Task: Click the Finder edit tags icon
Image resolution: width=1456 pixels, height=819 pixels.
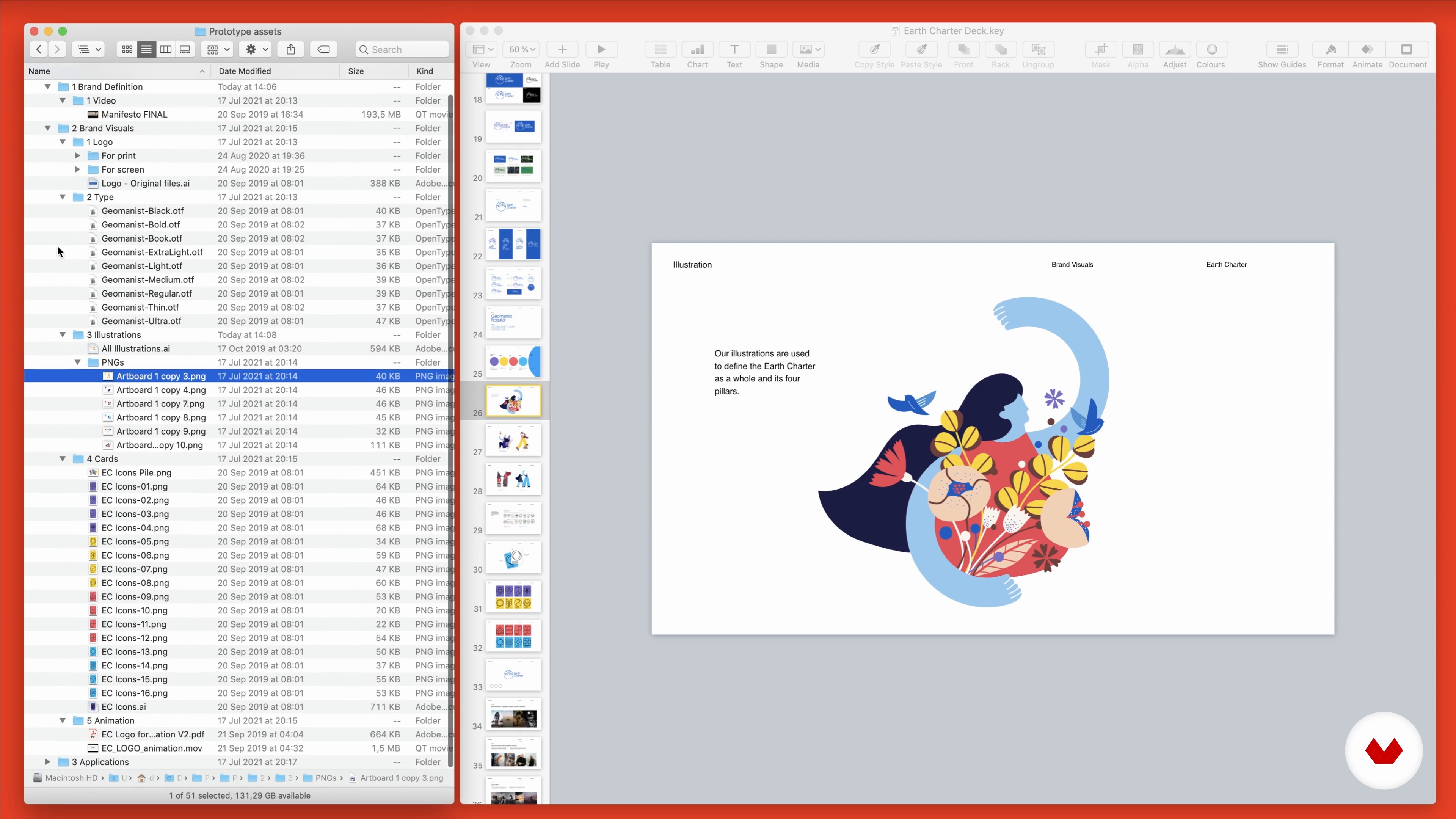Action: pos(324,49)
